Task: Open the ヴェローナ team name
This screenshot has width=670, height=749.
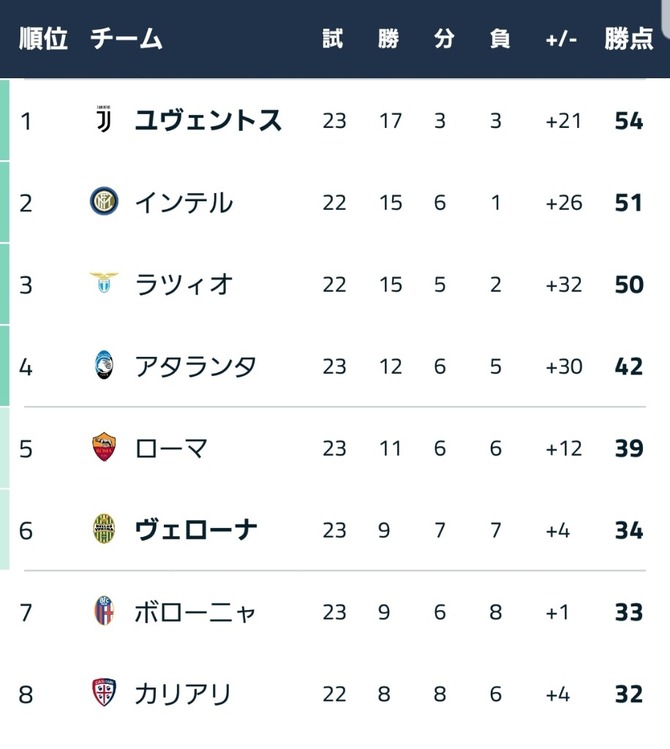Action: coord(196,530)
